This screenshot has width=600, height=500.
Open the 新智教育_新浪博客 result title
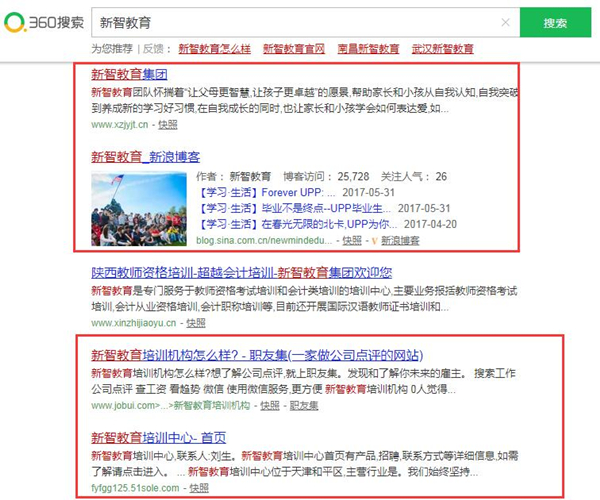pyautogui.click(x=145, y=157)
